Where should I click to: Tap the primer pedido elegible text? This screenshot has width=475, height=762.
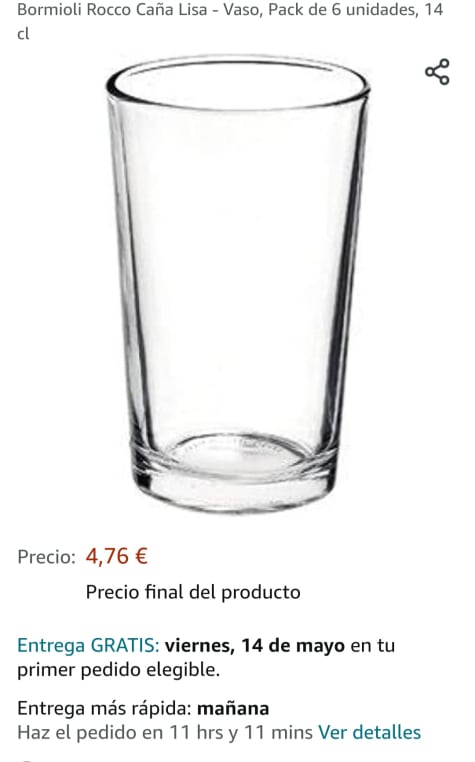(x=119, y=670)
